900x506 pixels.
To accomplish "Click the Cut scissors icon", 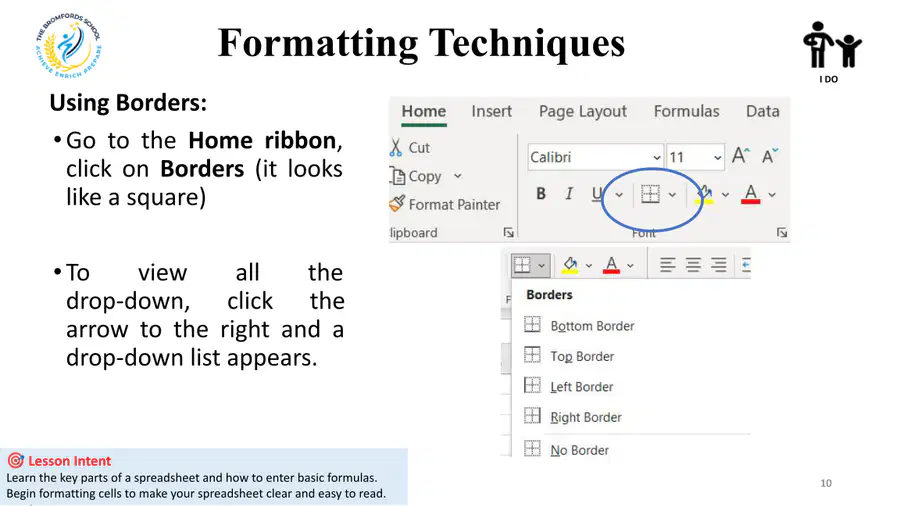I will coord(395,147).
